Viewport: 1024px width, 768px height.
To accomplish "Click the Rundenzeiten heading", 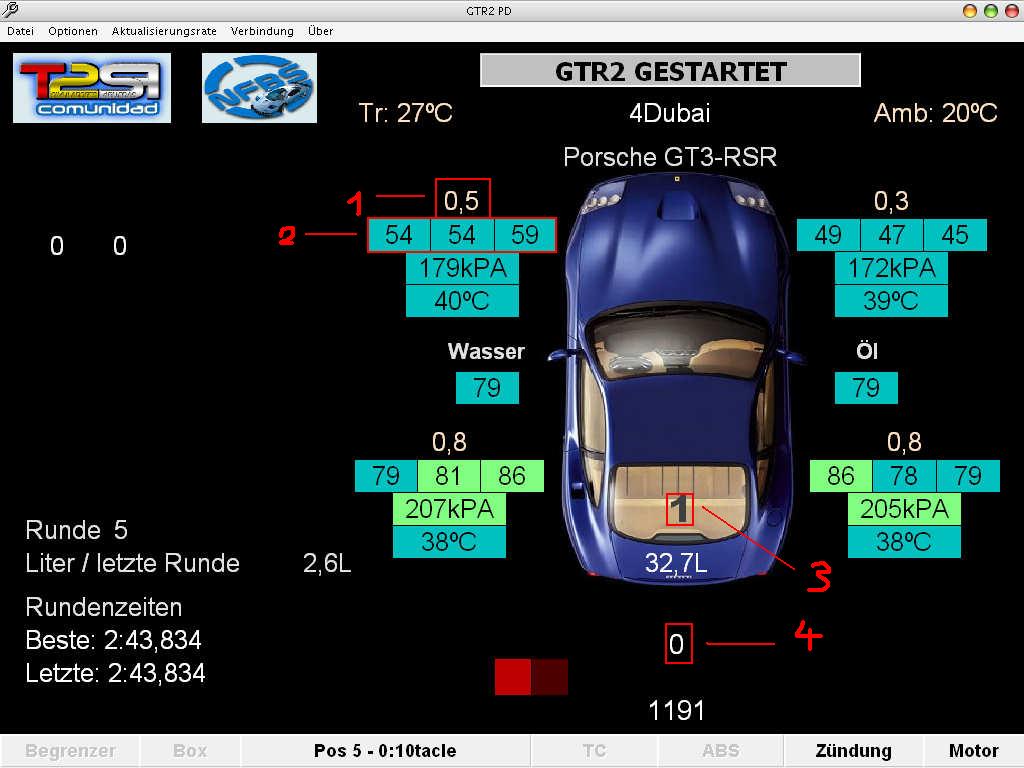I will tap(104, 607).
